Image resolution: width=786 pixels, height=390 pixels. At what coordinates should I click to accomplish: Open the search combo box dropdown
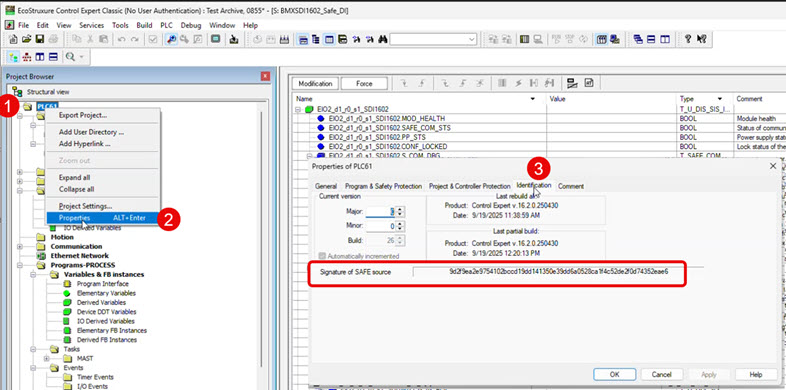pos(472,39)
